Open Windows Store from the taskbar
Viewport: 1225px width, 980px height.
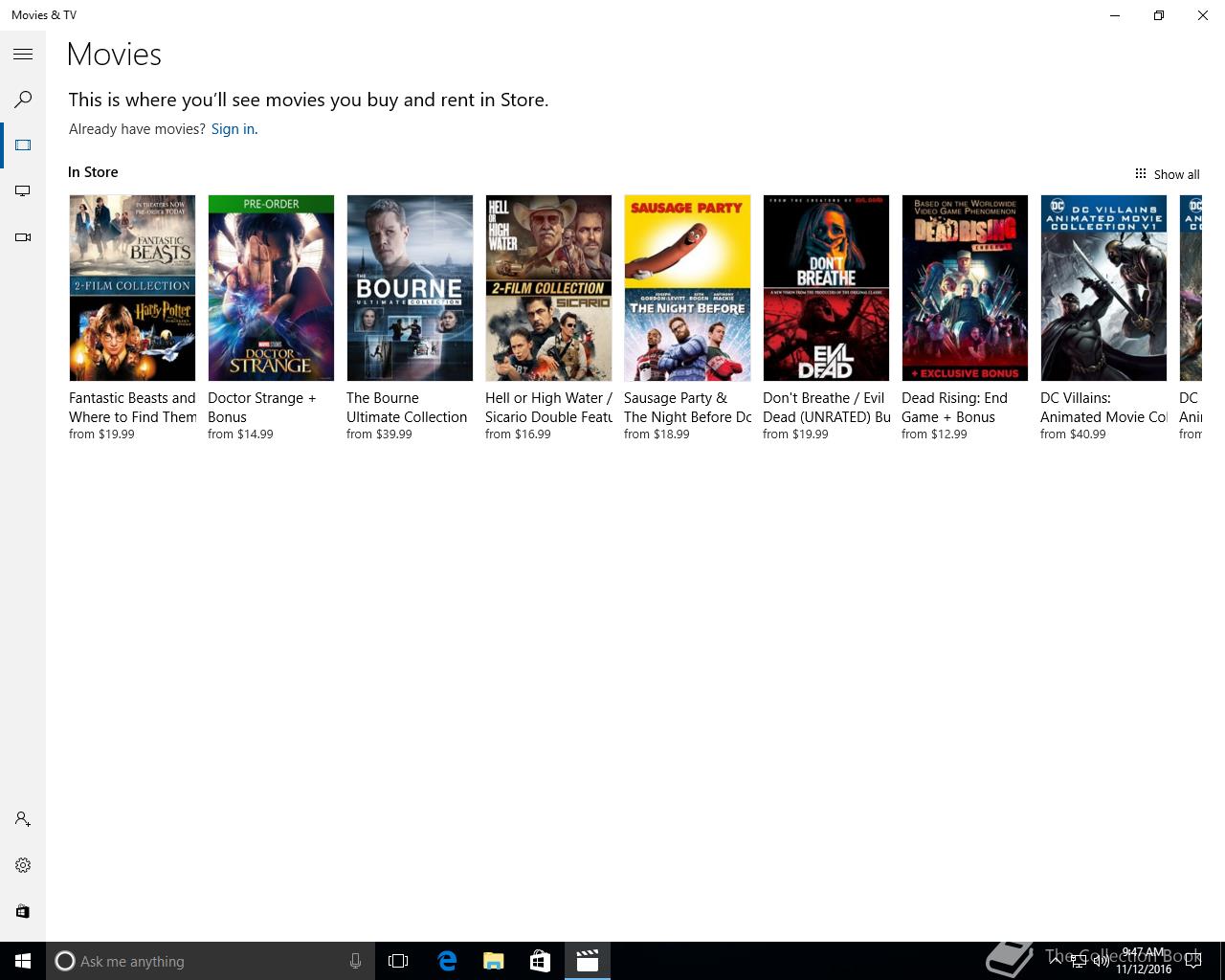[541, 961]
